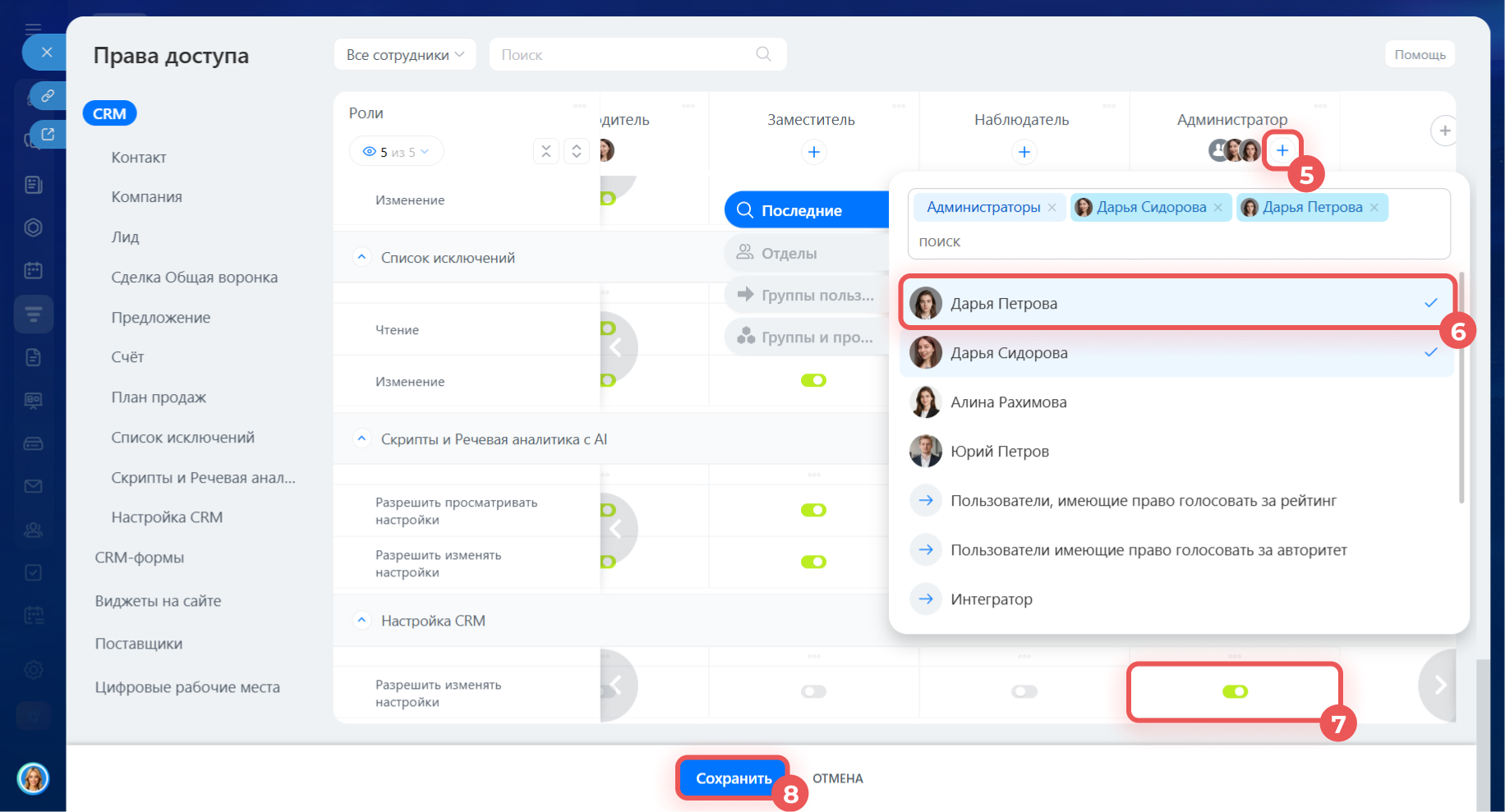Remove the Администраторы tag from selection
This screenshot has height=812, width=1505.
1052,208
